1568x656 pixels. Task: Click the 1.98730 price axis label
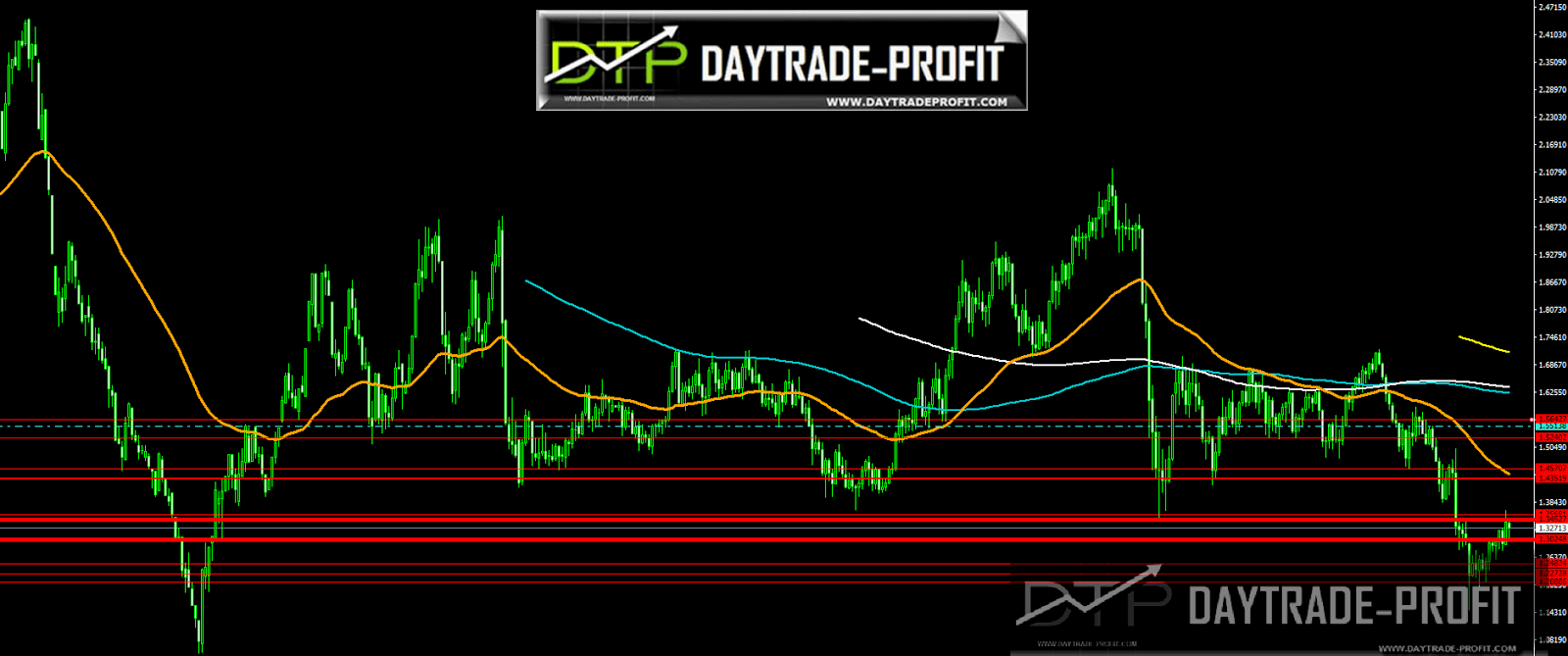tap(1551, 227)
